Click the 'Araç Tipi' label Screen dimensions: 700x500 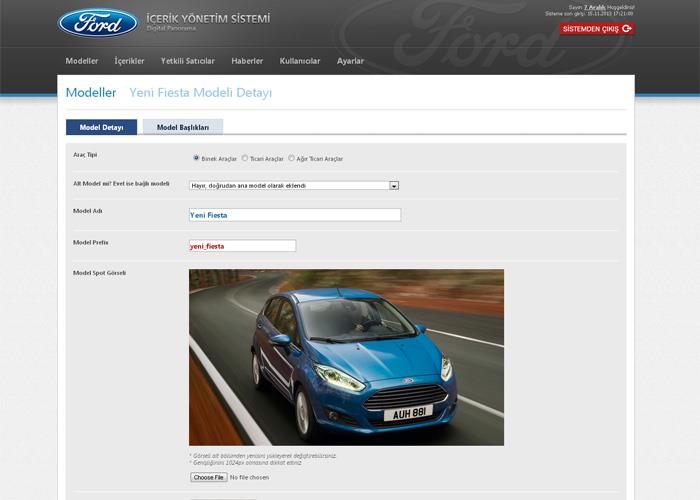85,154
